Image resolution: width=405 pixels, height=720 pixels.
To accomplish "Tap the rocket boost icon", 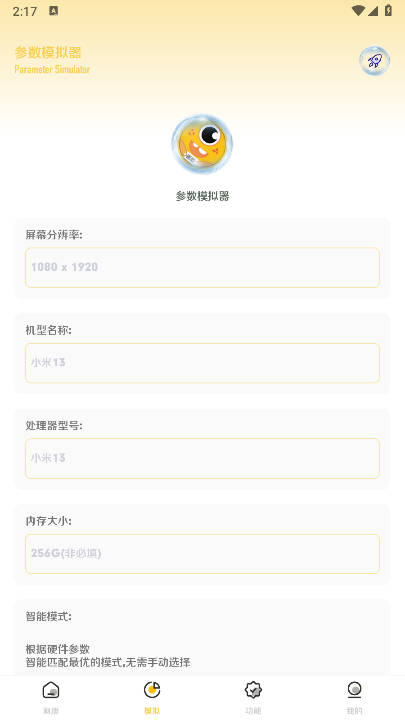I will coord(374,61).
